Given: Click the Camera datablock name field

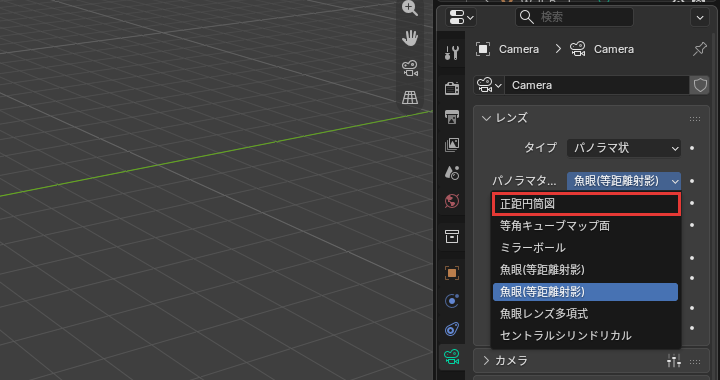Looking at the screenshot, I should pos(596,85).
